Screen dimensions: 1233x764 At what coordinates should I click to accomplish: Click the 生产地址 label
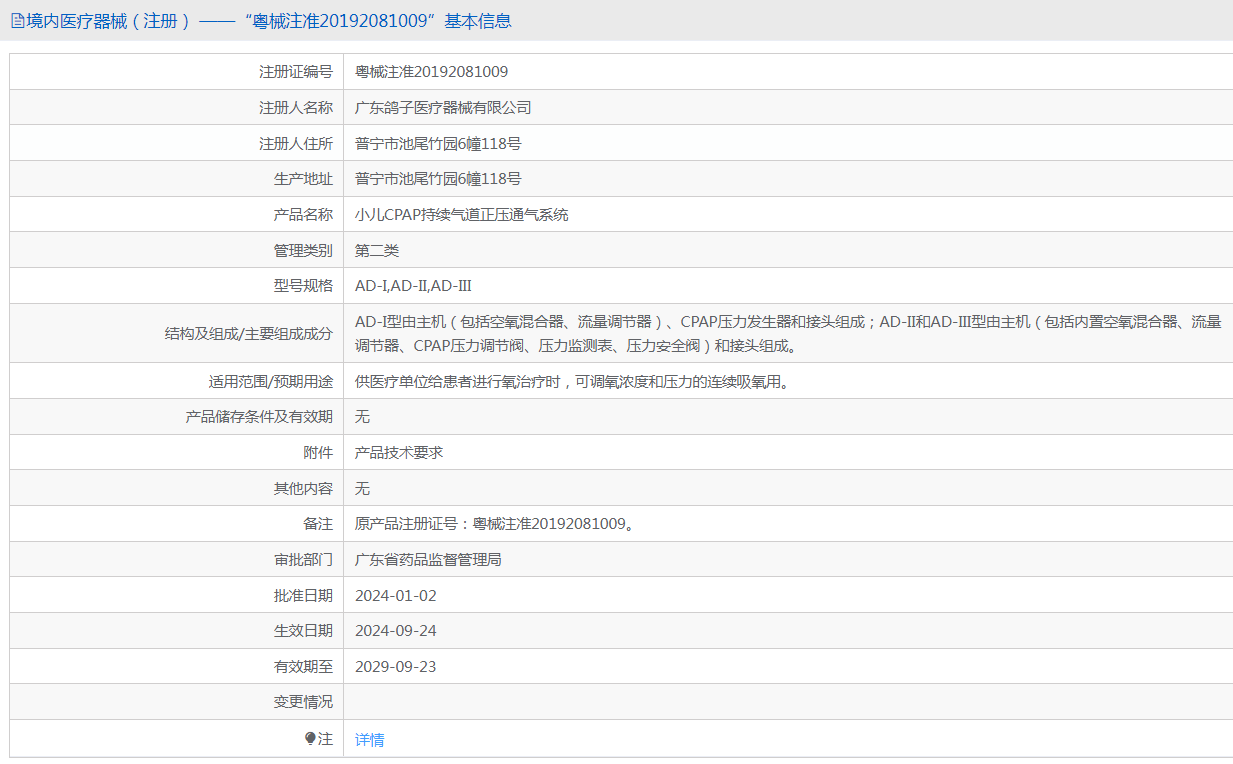[303, 179]
